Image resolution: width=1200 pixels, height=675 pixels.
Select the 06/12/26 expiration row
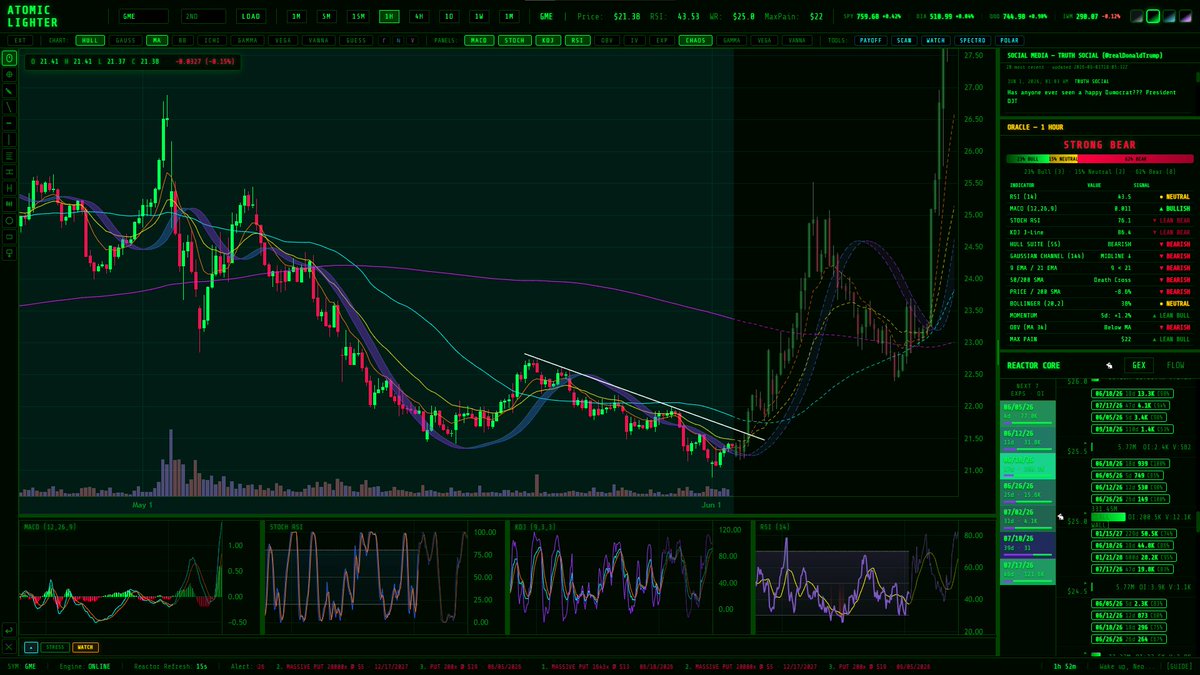pyautogui.click(x=1028, y=440)
